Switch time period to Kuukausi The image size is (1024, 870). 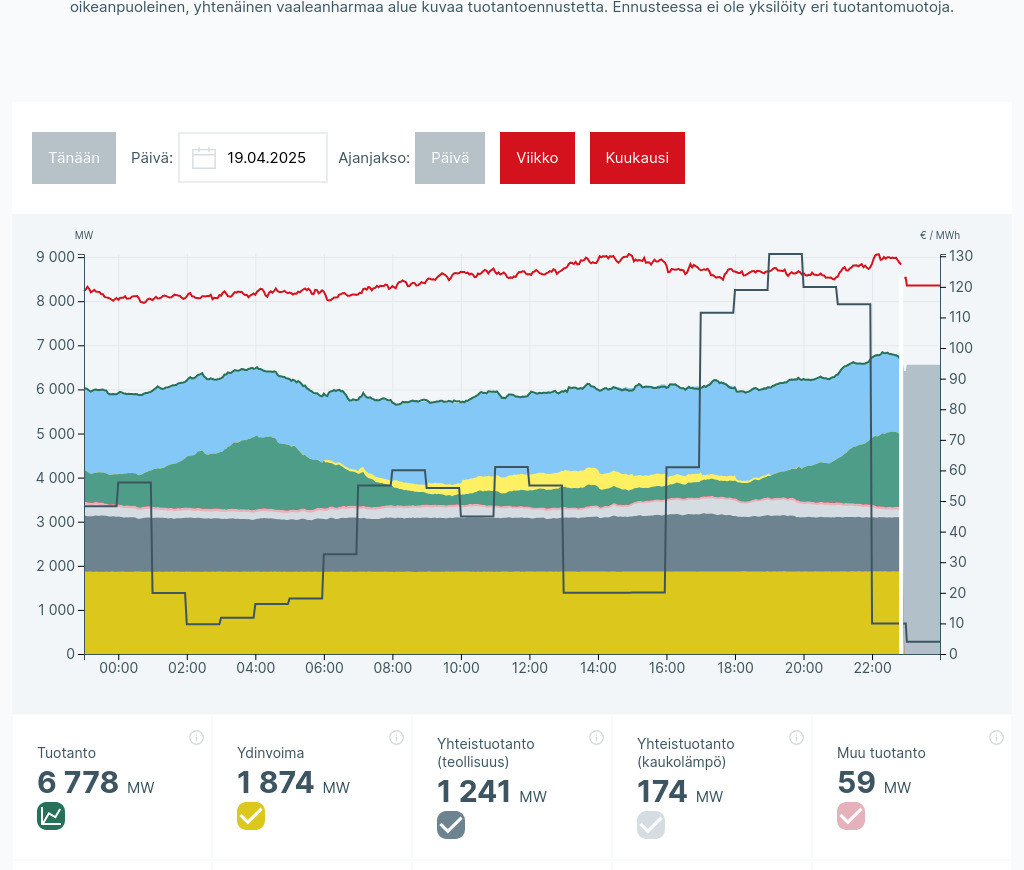pos(637,158)
